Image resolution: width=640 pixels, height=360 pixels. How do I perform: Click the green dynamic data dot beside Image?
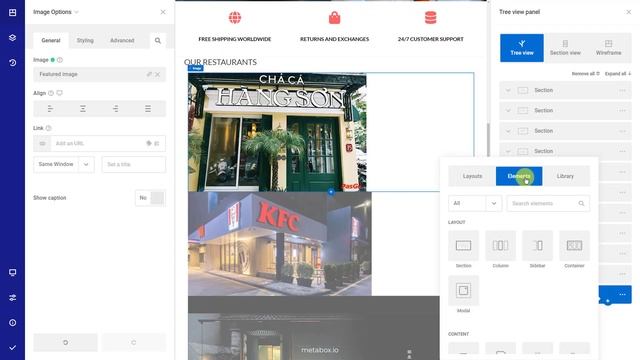click(x=53, y=60)
